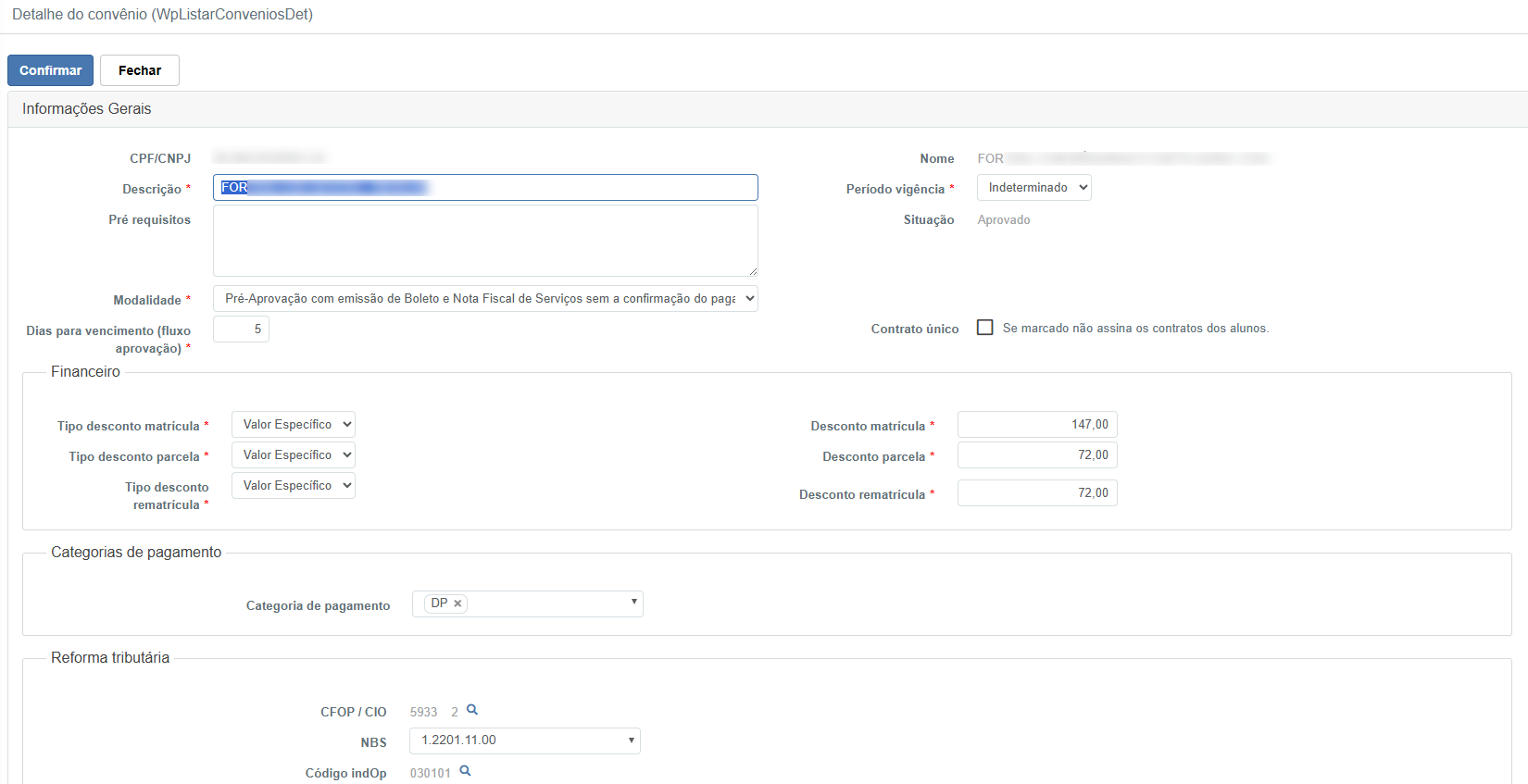1528x784 pixels.
Task: Click the Fechar button
Action: (x=140, y=70)
